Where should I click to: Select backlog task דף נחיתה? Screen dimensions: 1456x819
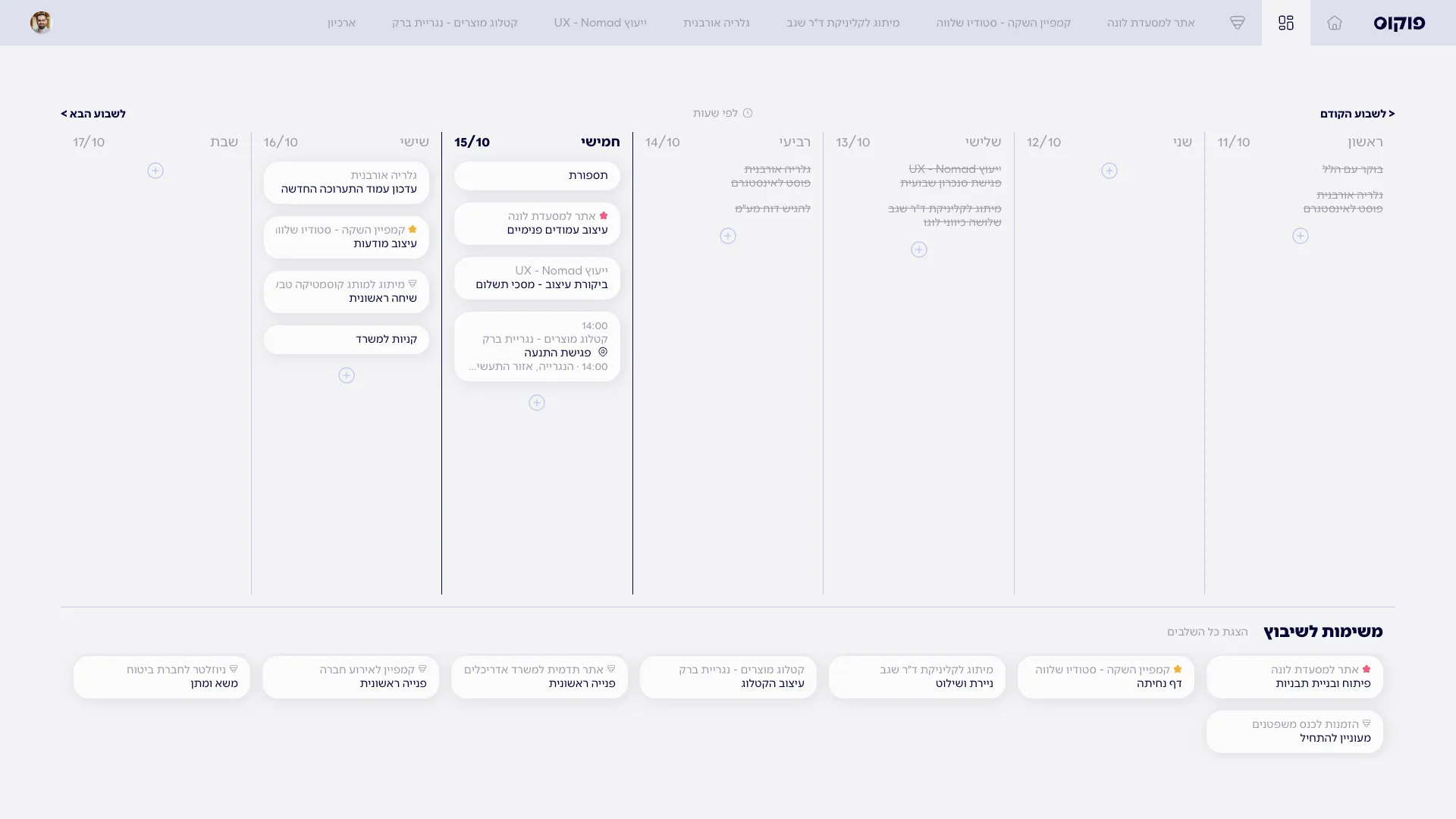1106,677
